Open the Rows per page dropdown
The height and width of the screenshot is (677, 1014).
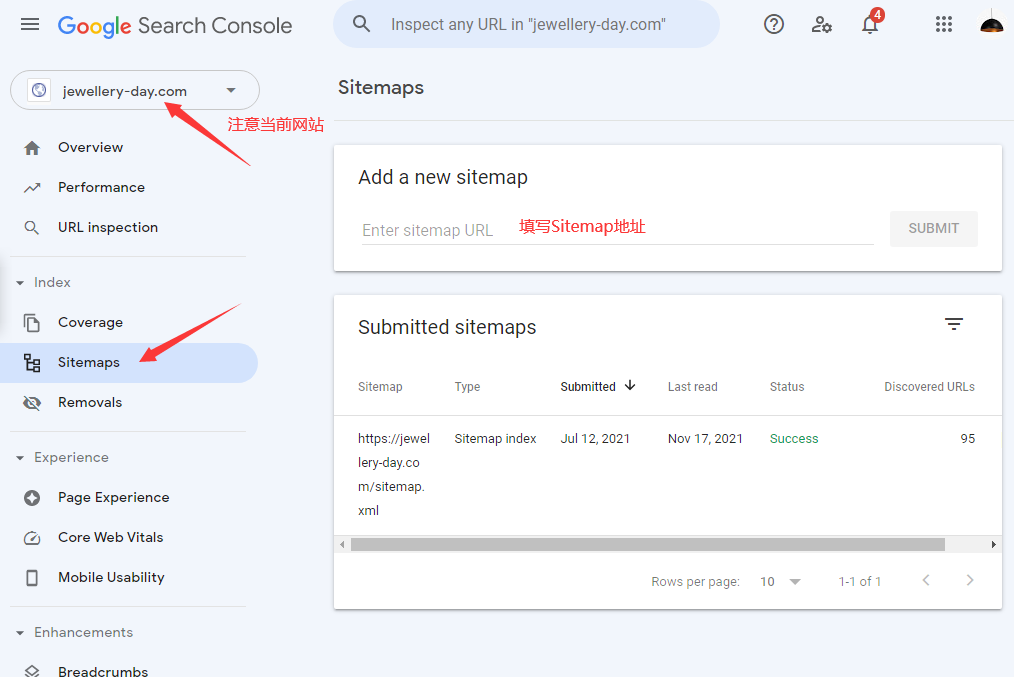780,581
